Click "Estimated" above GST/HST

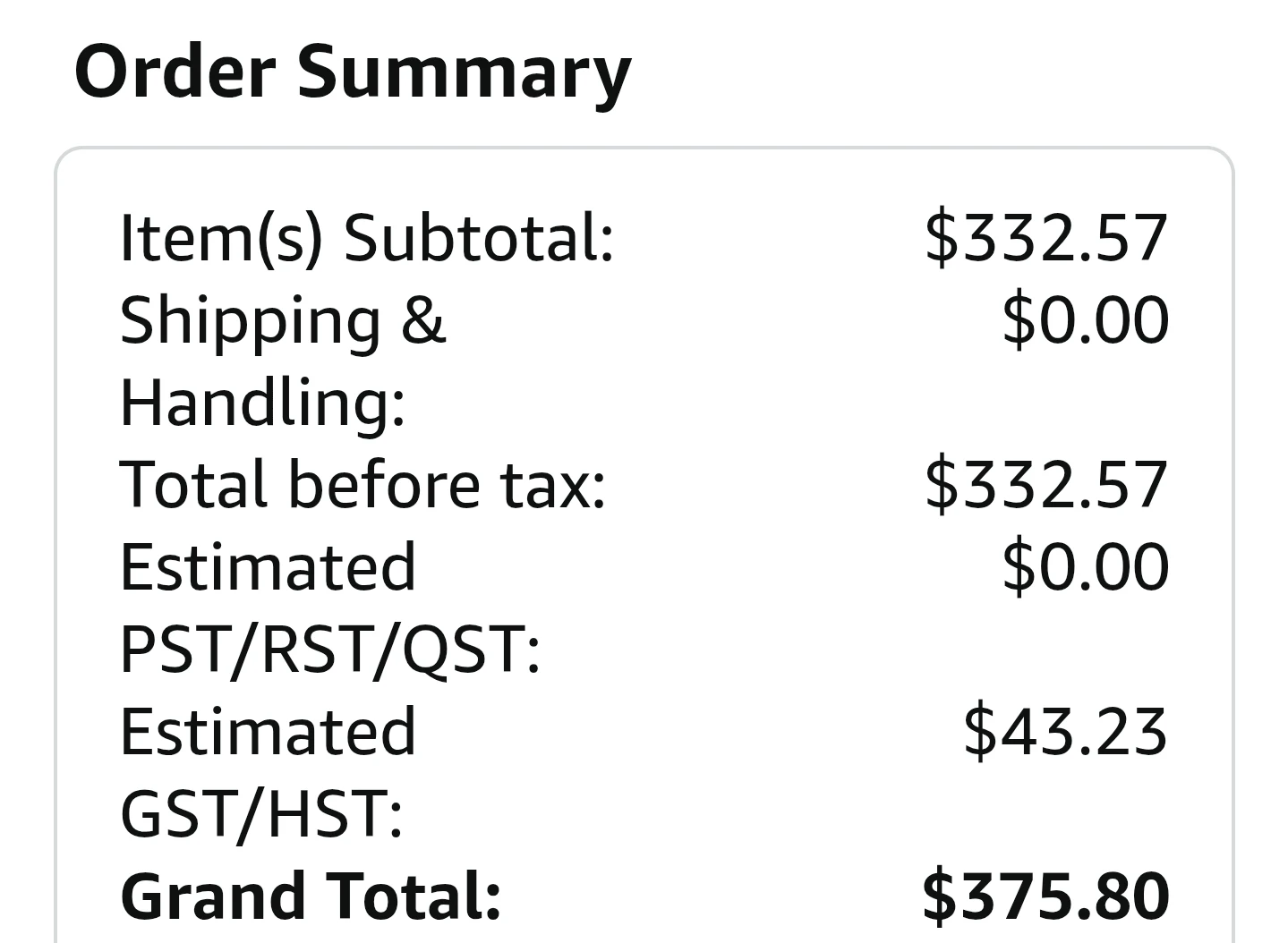pyautogui.click(x=268, y=732)
